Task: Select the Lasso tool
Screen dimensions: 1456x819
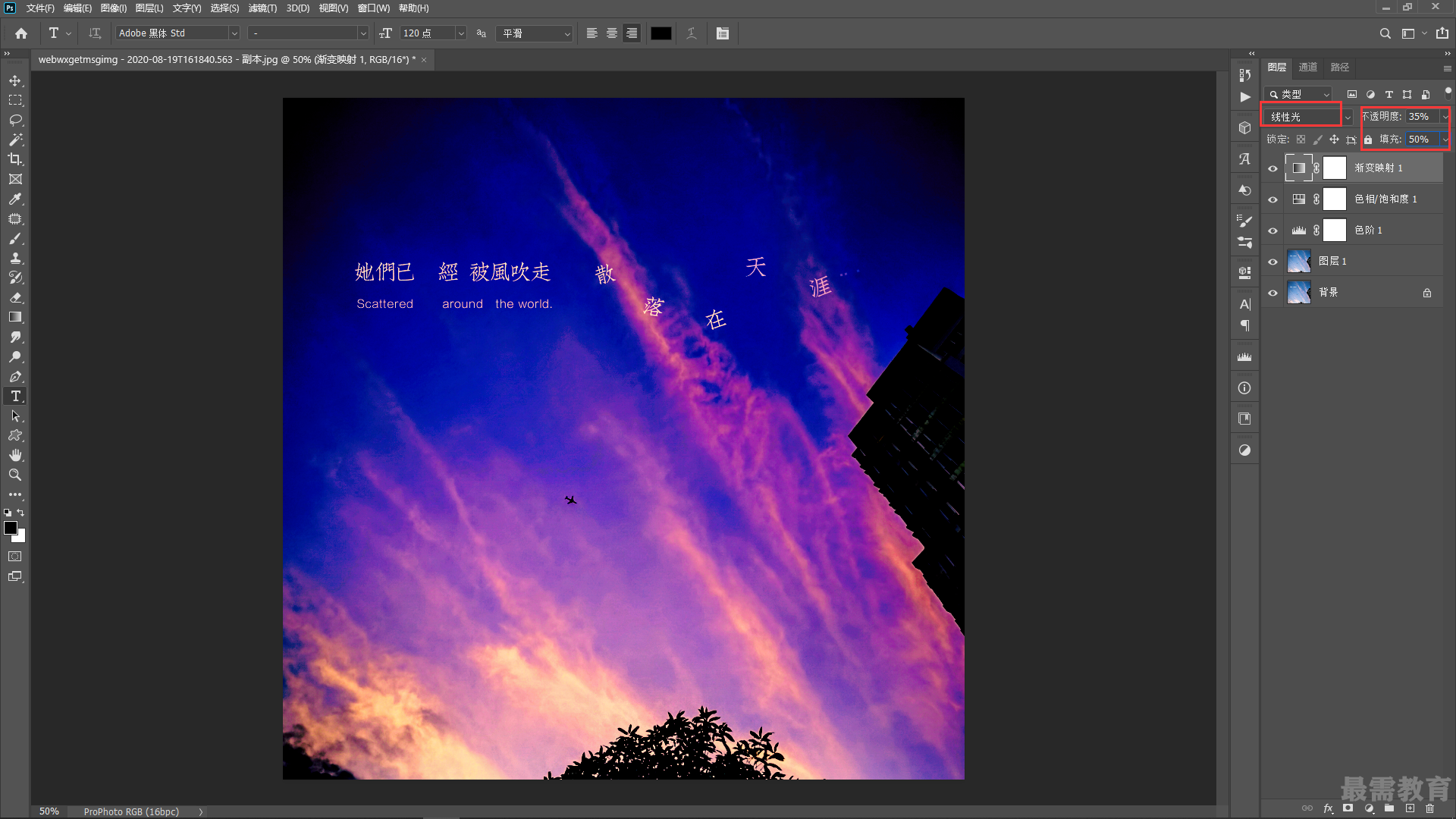Action: point(15,120)
